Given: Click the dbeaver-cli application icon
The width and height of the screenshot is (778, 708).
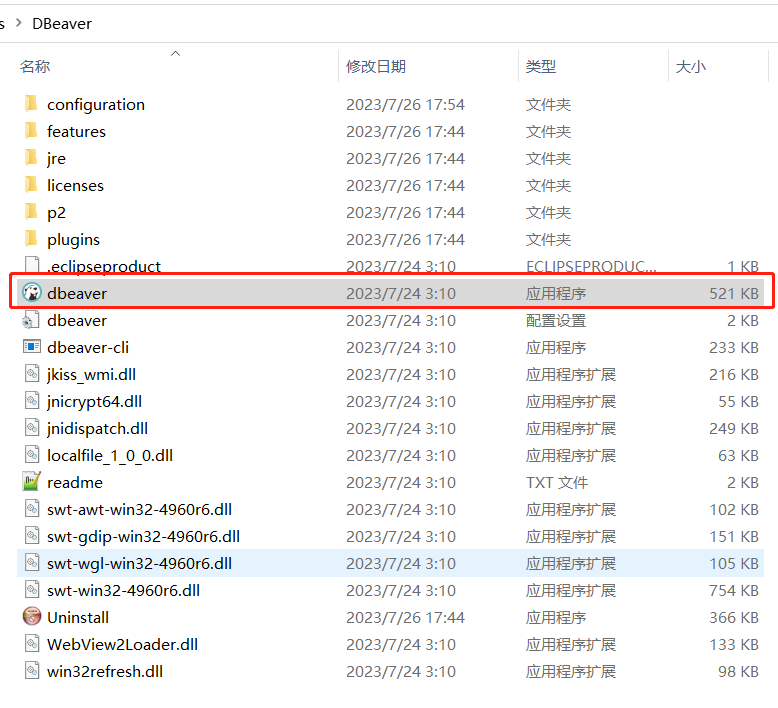Looking at the screenshot, I should (x=32, y=347).
